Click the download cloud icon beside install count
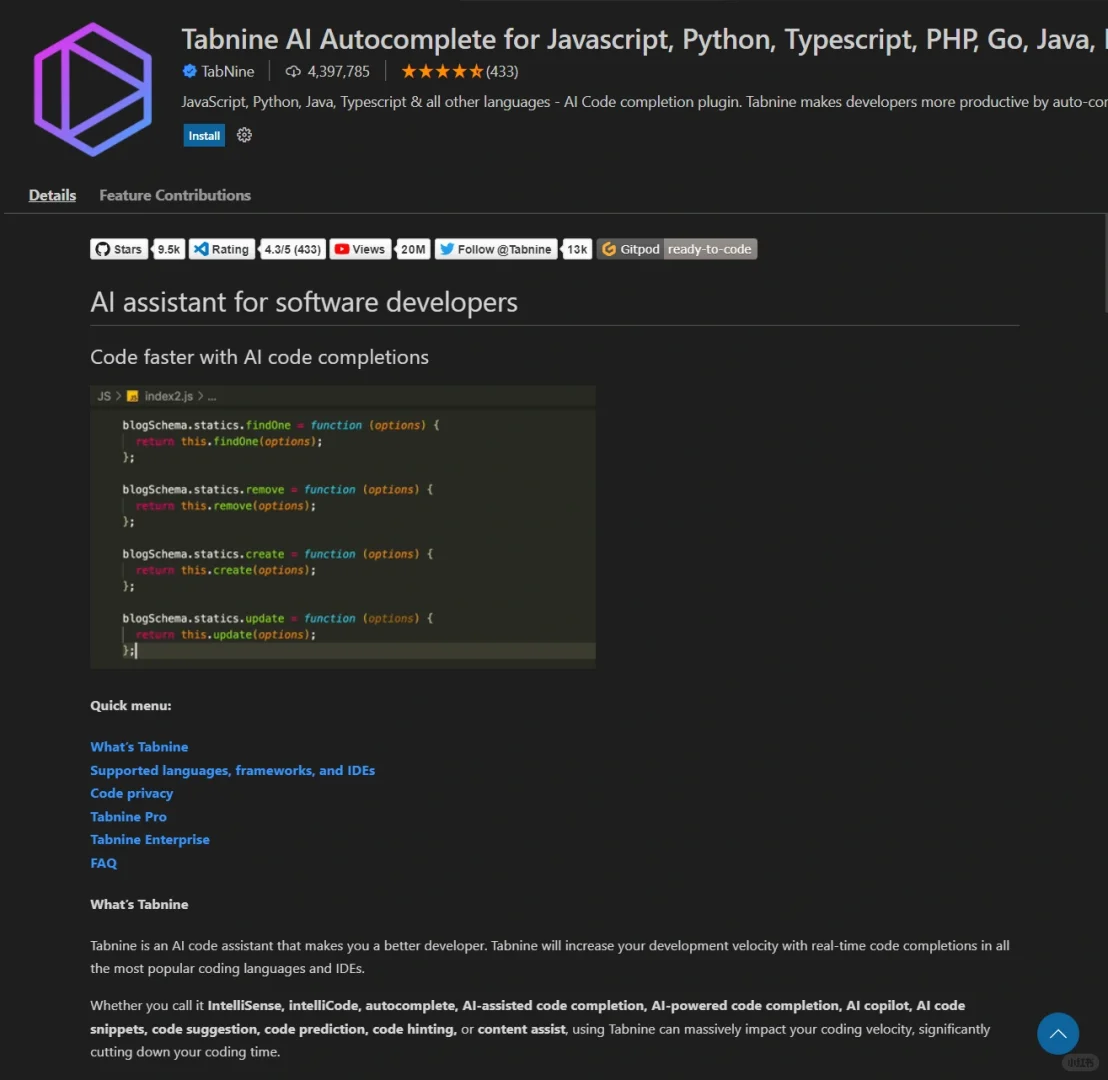 pyautogui.click(x=293, y=71)
